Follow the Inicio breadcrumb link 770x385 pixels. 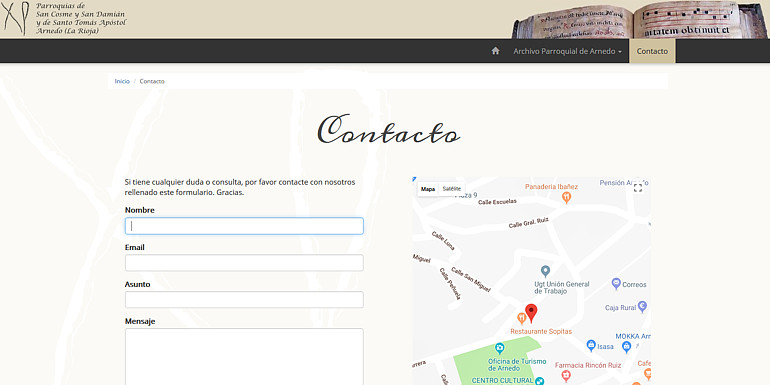click(122, 82)
